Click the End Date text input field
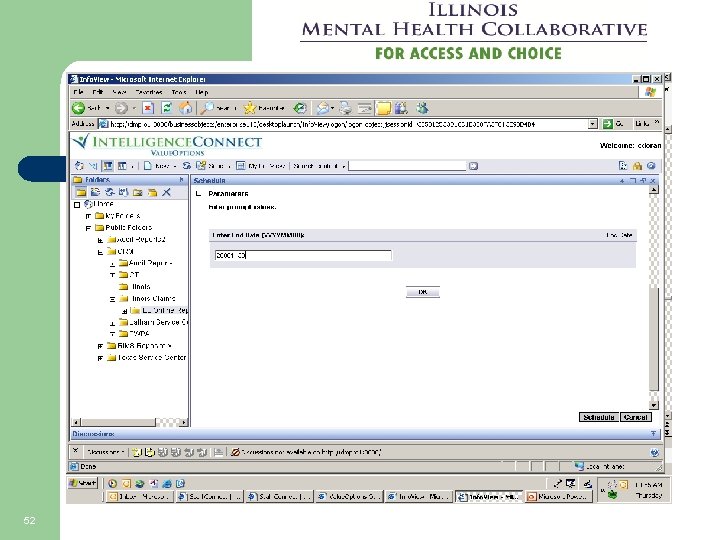 [x=303, y=255]
